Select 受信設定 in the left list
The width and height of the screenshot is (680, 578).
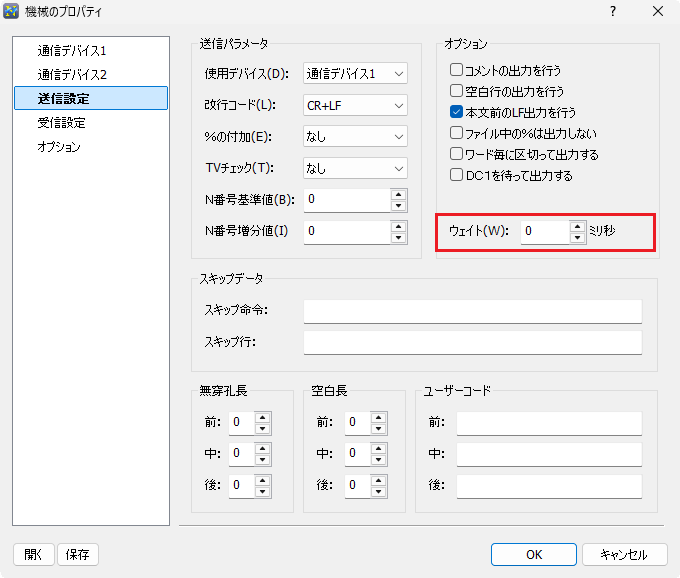(62, 123)
